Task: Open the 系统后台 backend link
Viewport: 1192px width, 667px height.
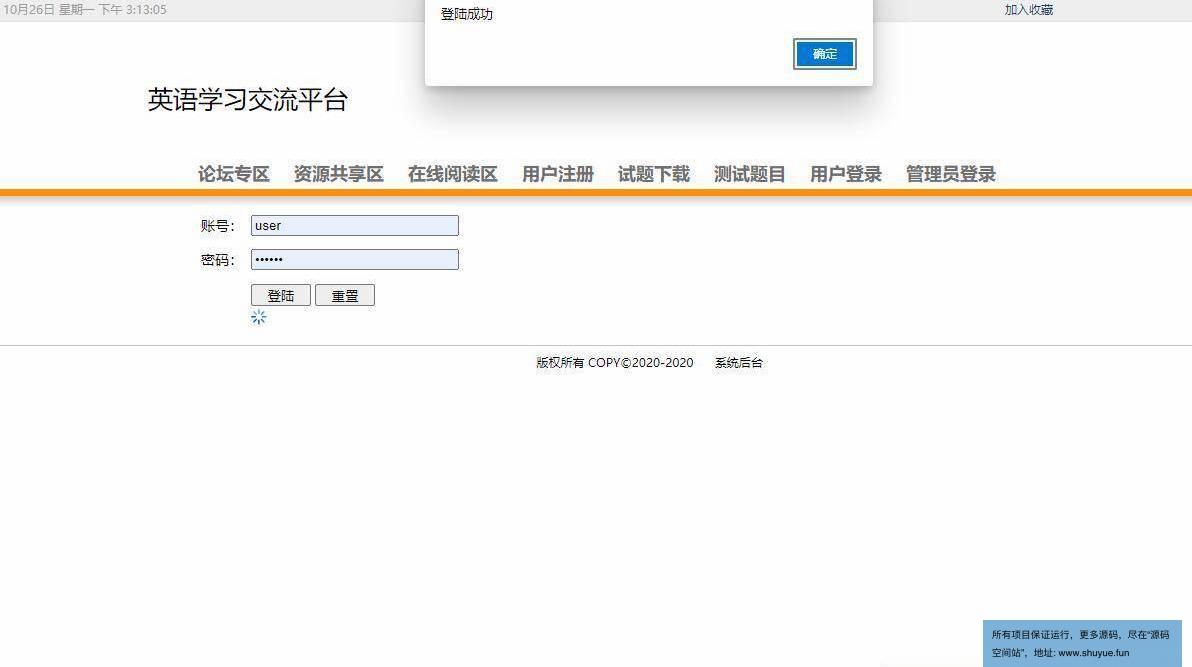Action: point(738,363)
